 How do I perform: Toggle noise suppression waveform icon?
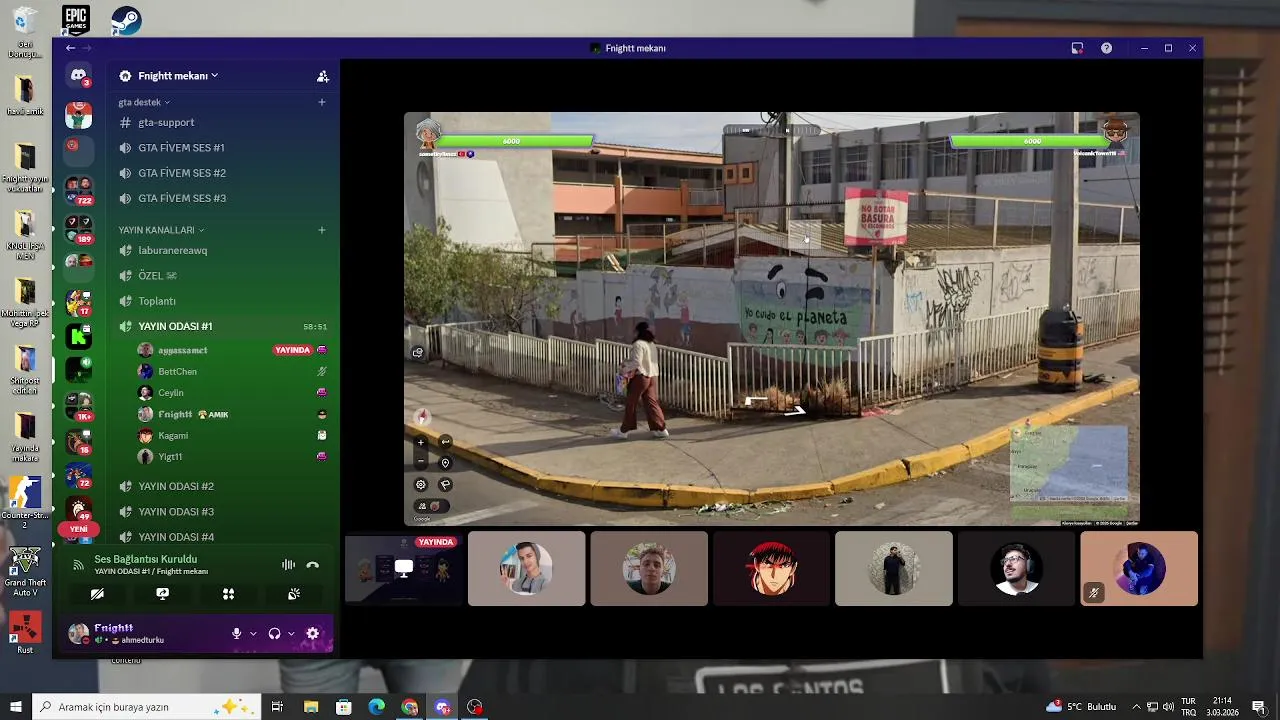coord(288,565)
